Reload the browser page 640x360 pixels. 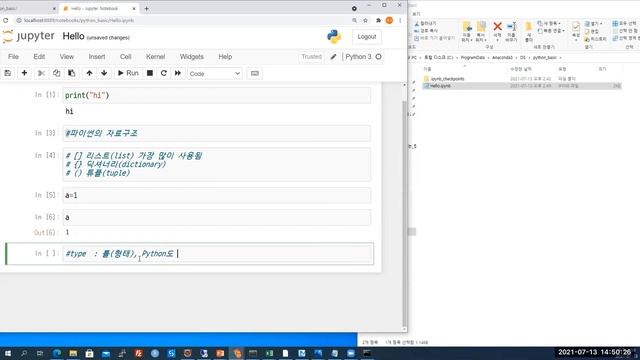click(x=5, y=20)
